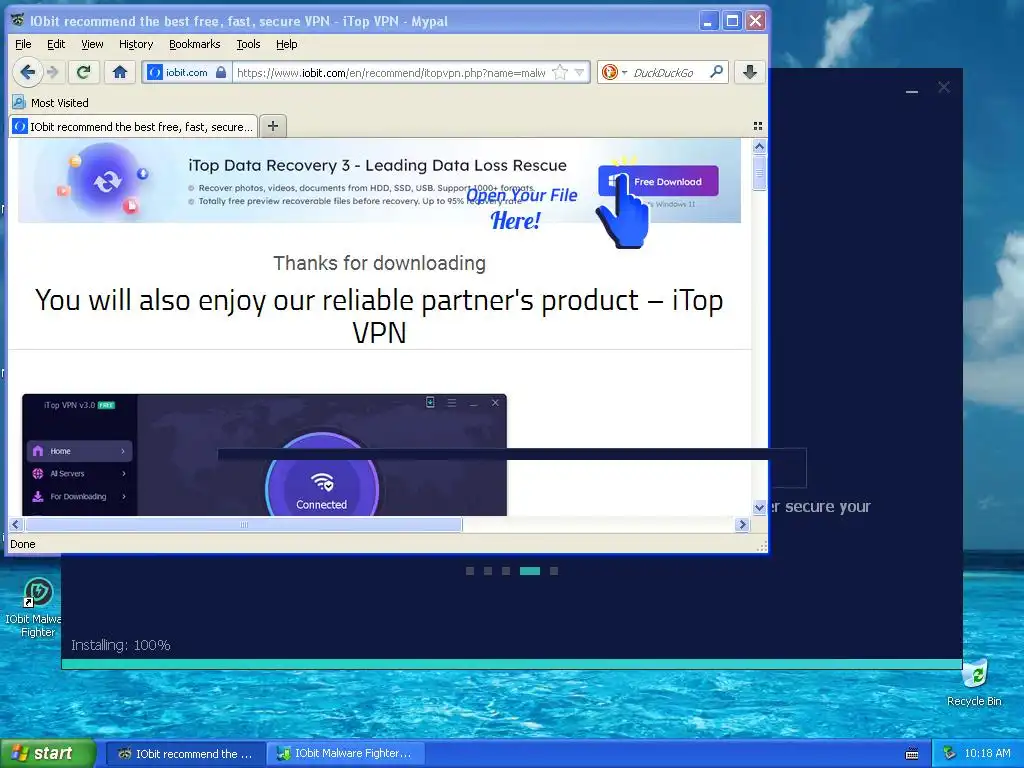Open the History menu
Screen dimensions: 1024x768
136,44
